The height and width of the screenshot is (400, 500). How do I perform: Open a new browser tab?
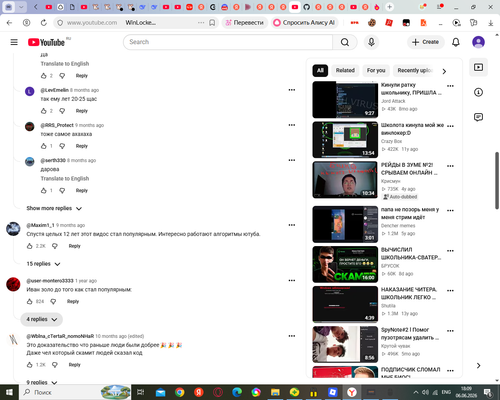click(389, 7)
